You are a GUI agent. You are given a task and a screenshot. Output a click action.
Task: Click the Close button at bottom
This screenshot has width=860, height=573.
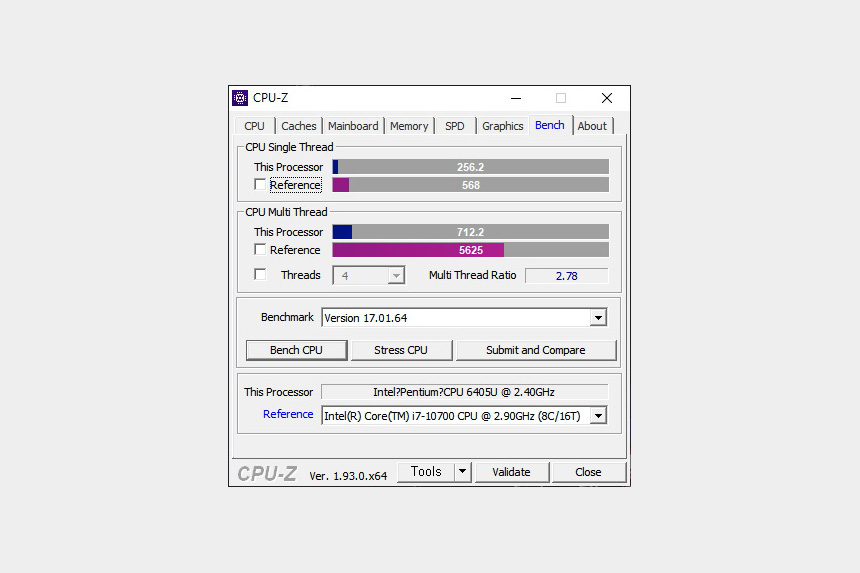point(588,472)
